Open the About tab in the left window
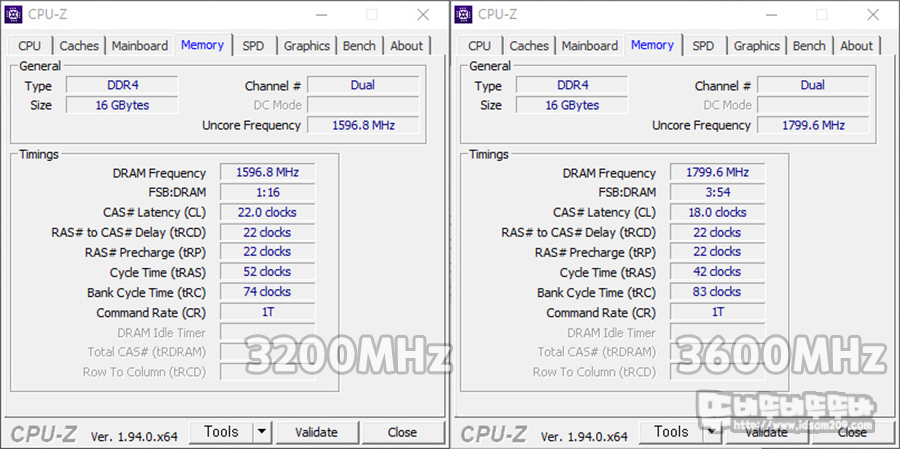The width and height of the screenshot is (900, 449). [x=406, y=46]
